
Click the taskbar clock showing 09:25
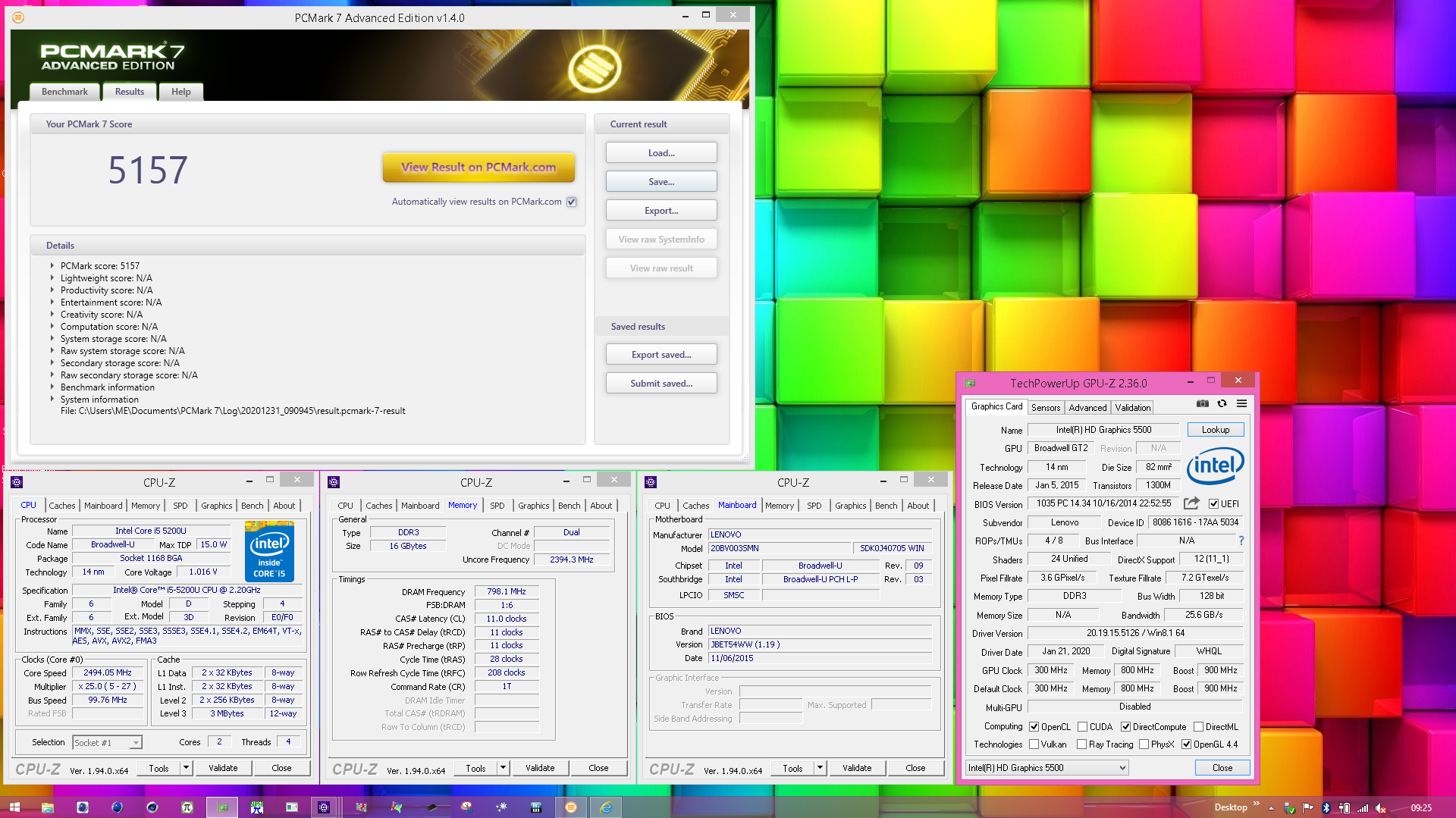[x=1421, y=808]
